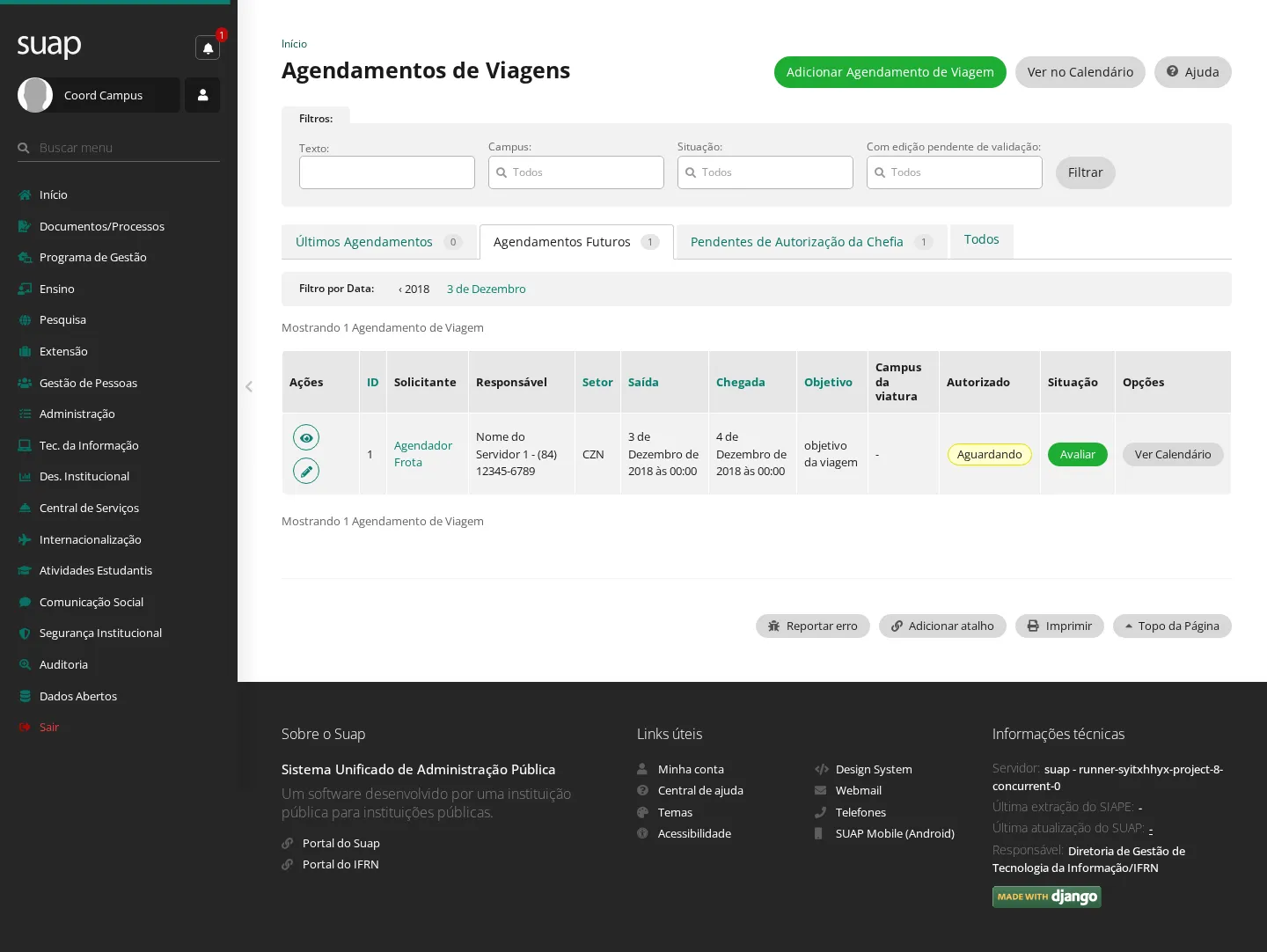Click the Made with Django badge
Viewport: 1267px width, 952px height.
coord(1047,897)
